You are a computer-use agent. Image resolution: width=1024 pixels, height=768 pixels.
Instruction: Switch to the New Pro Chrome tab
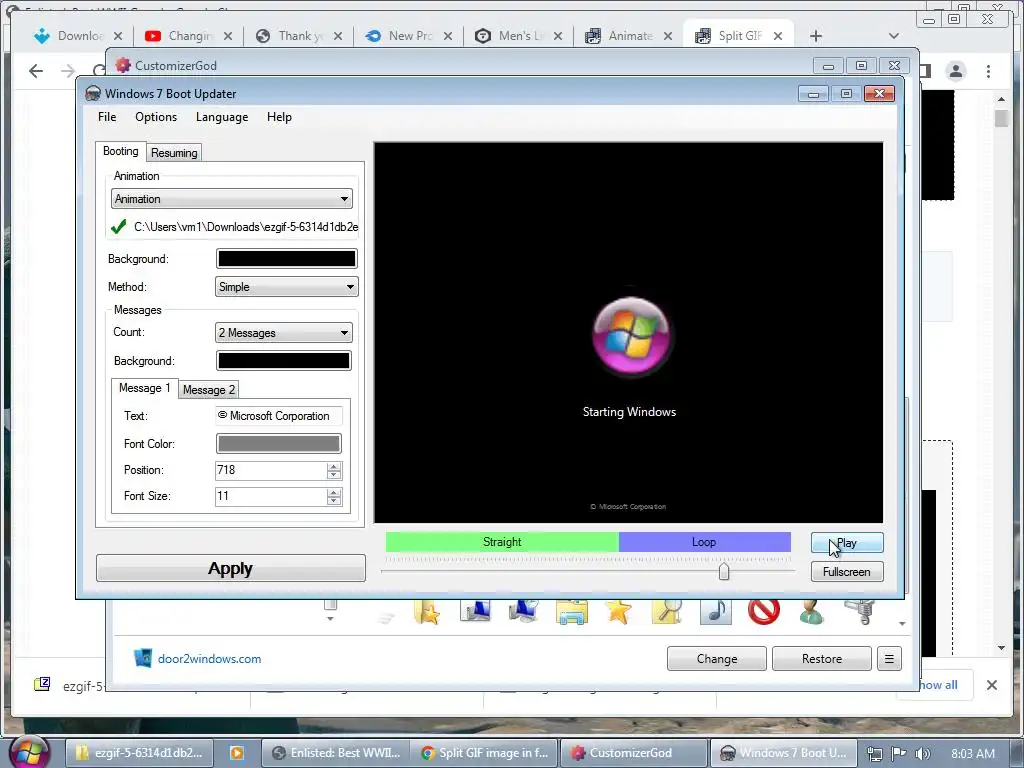pyautogui.click(x=409, y=36)
